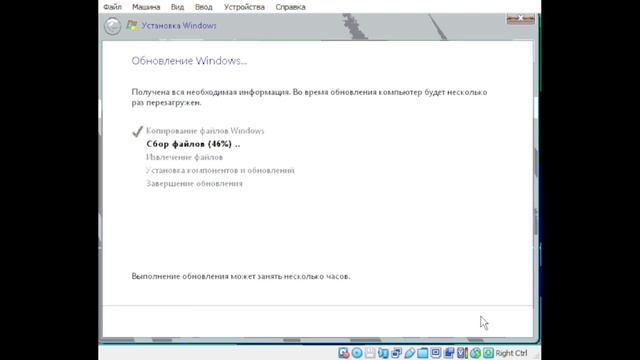Viewport: 640px width, 360px height.
Task: Click the hard disk activity status icon
Action: (x=344, y=353)
